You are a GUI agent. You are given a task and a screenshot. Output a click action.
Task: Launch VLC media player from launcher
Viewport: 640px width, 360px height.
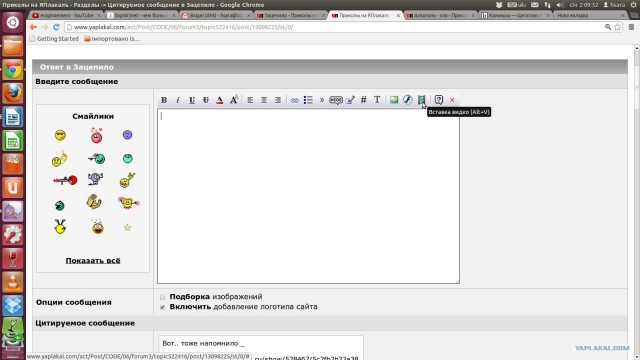coord(13,282)
